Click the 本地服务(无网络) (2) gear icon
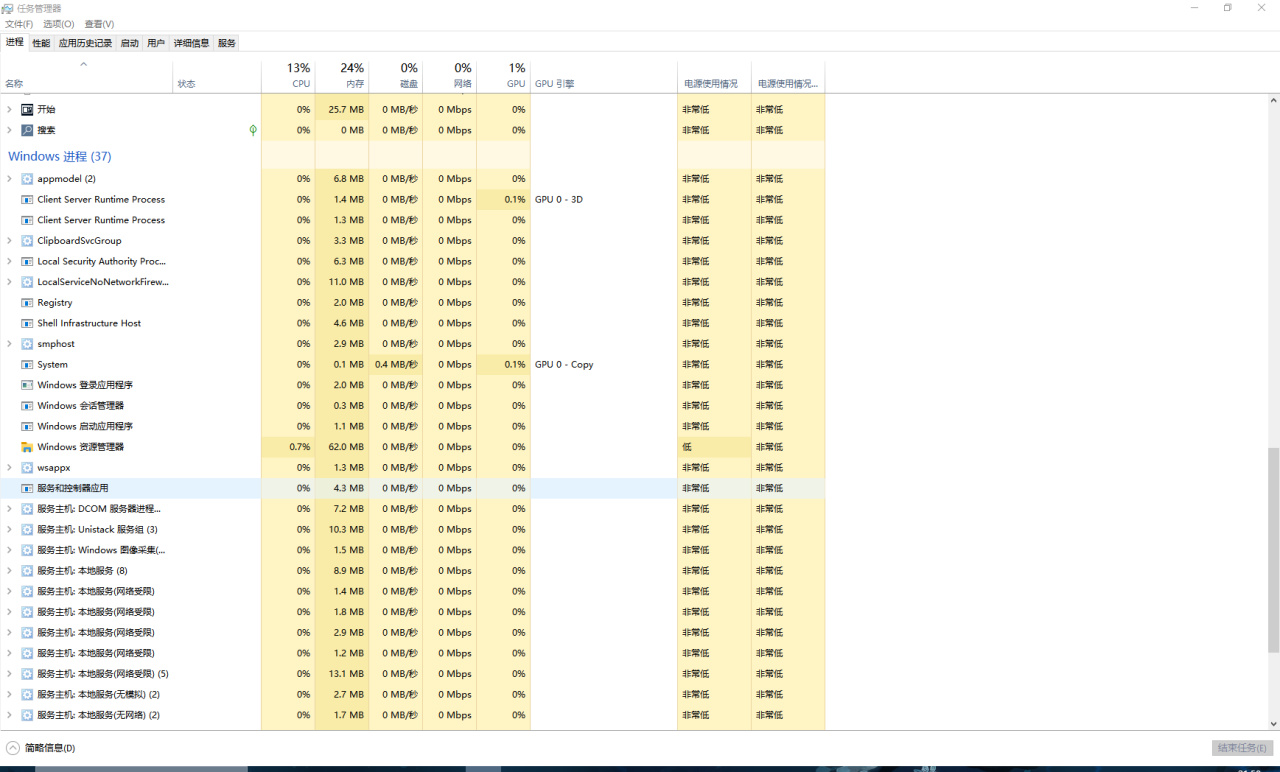Viewport: 1280px width, 772px height. point(27,715)
